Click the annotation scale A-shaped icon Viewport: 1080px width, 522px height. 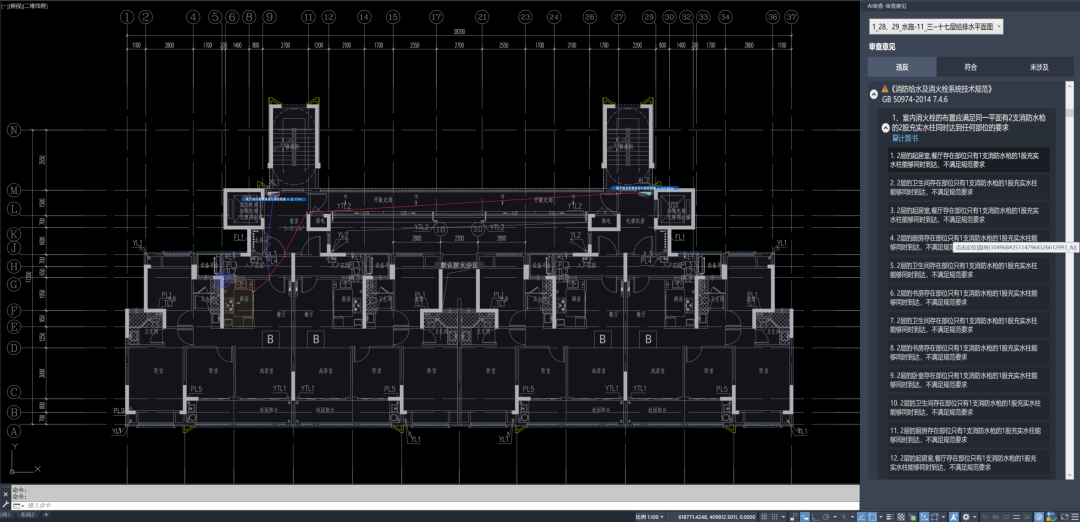[x=953, y=516]
